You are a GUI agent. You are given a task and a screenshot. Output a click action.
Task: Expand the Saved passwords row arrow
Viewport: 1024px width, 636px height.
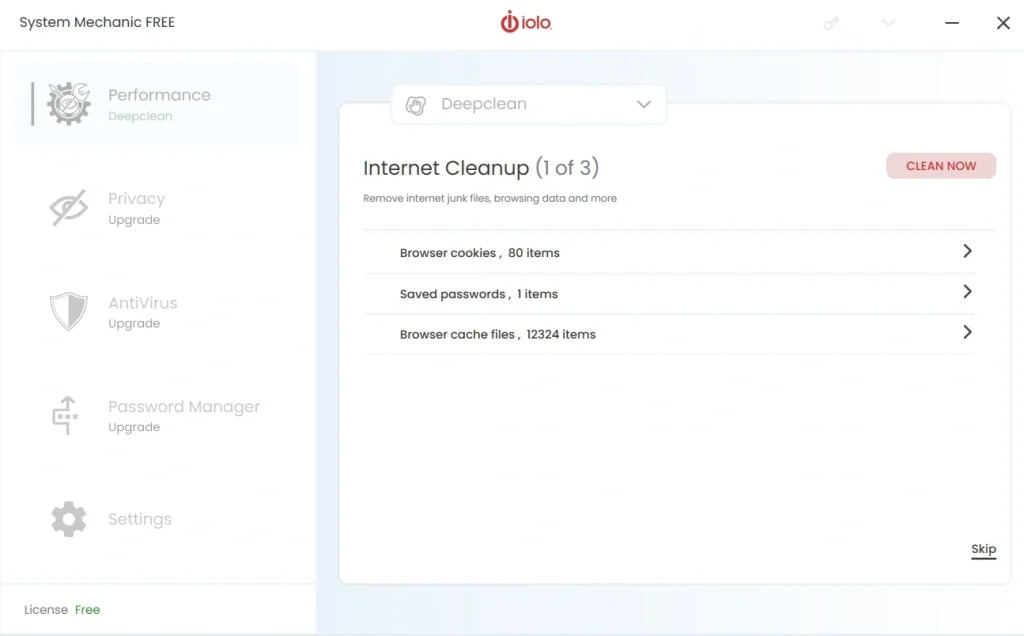click(967, 291)
